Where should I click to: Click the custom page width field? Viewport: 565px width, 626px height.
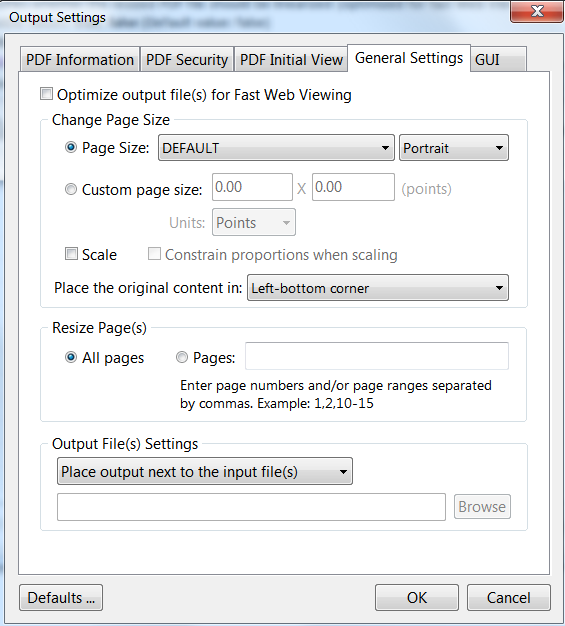point(252,187)
